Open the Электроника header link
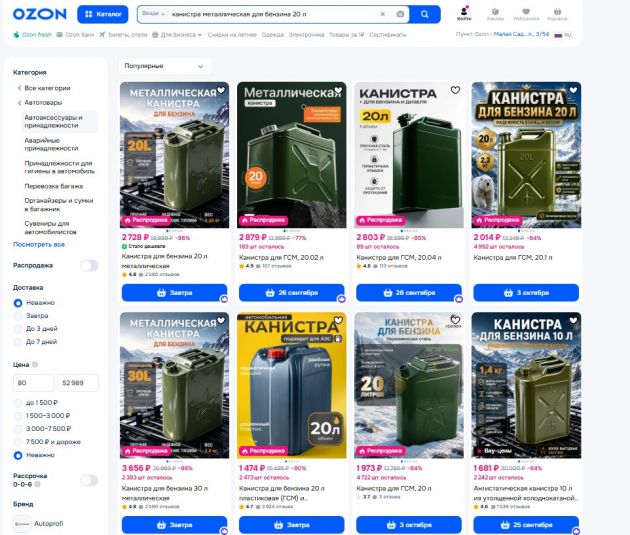This screenshot has width=630, height=535. [x=306, y=35]
